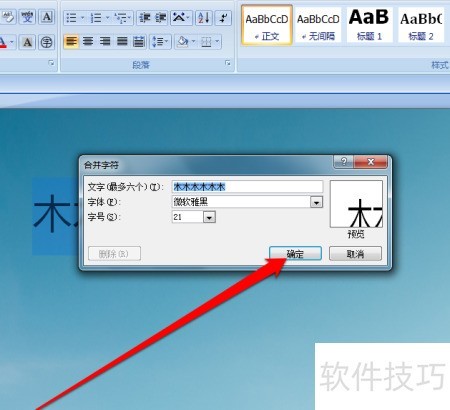This screenshot has height=410, width=450.
Task: Click the enclosed character icon
Action: [x=46, y=42]
